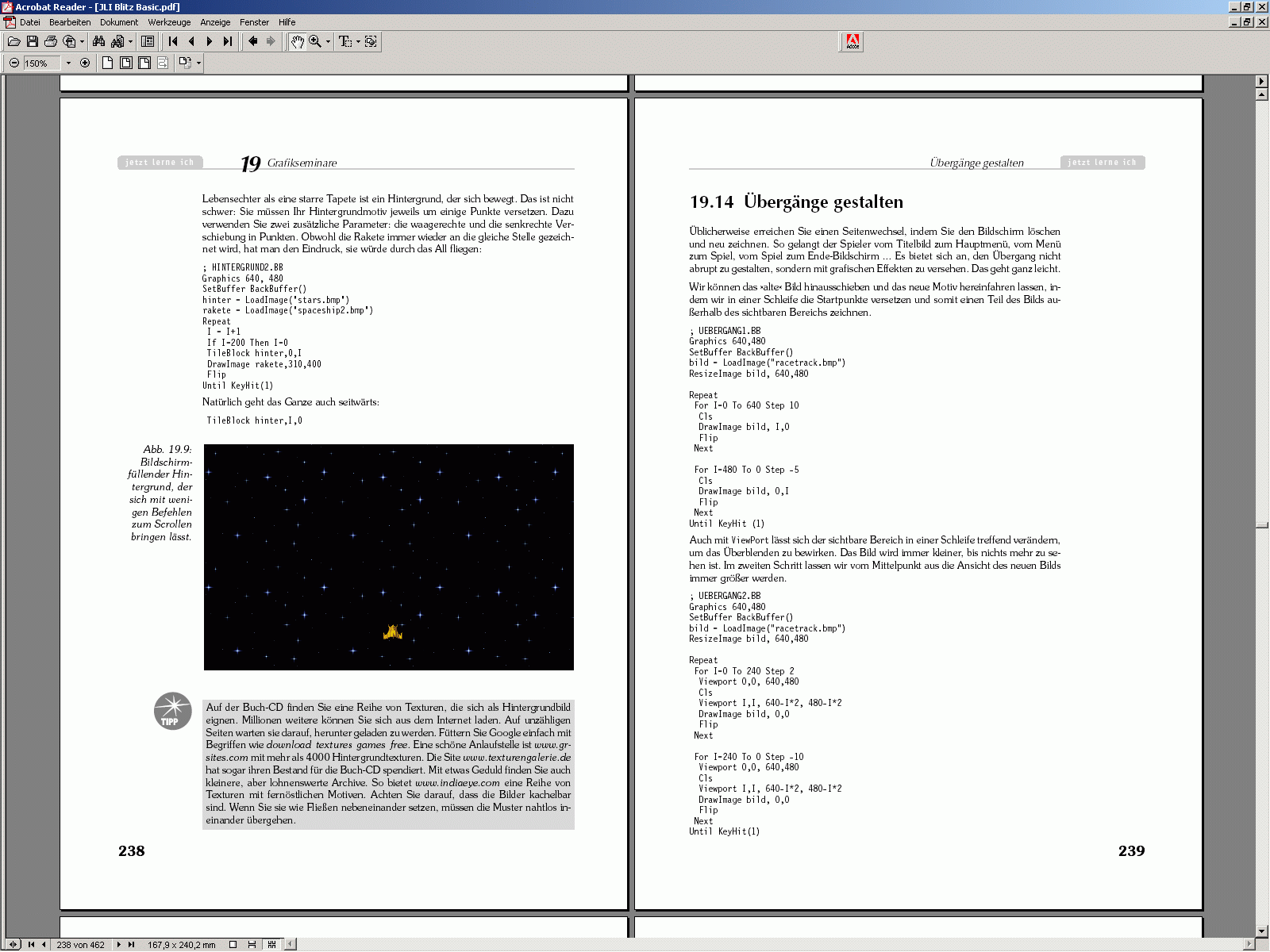Open the Zoom tool dropdown arrow
The image size is (1270, 952).
(x=328, y=41)
